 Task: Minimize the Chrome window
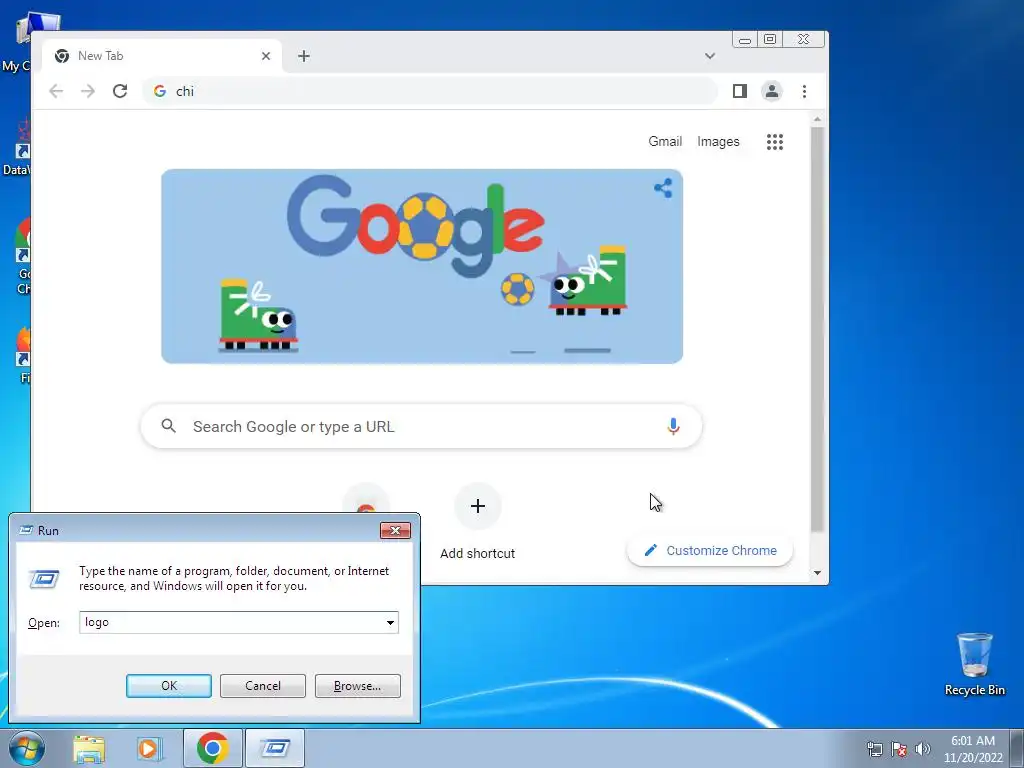744,40
